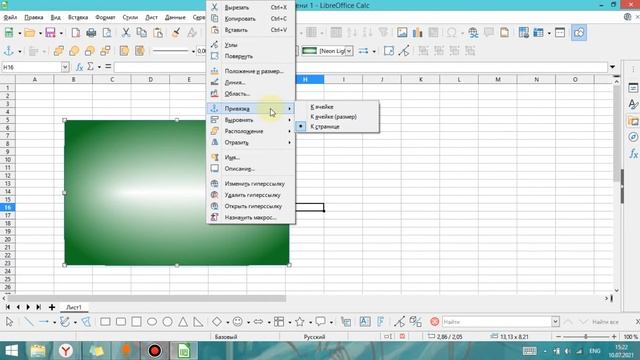This screenshot has height=360, width=640.
Task: Choose 'Область...' in context menu
Action: pyautogui.click(x=251, y=93)
